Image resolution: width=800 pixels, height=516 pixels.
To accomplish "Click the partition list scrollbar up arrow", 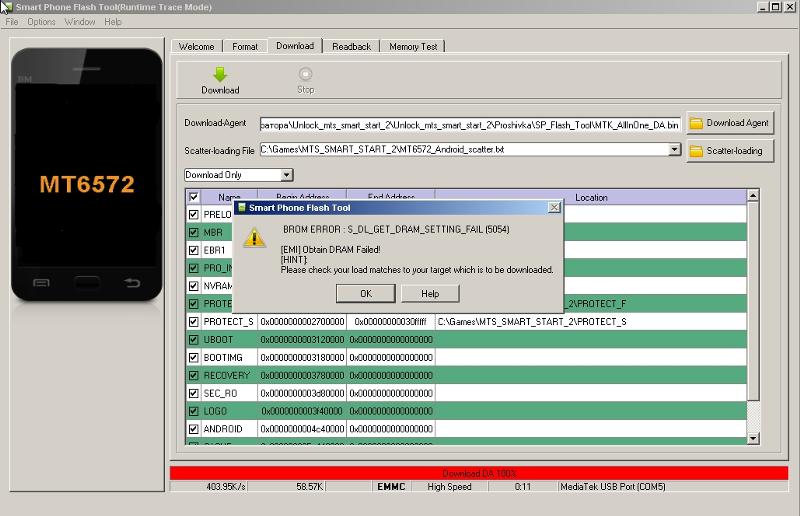I will [753, 196].
